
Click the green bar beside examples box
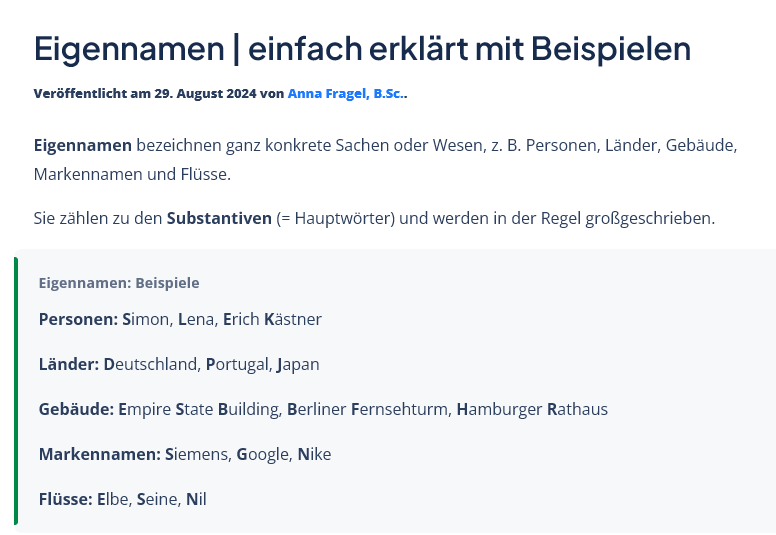16,390
